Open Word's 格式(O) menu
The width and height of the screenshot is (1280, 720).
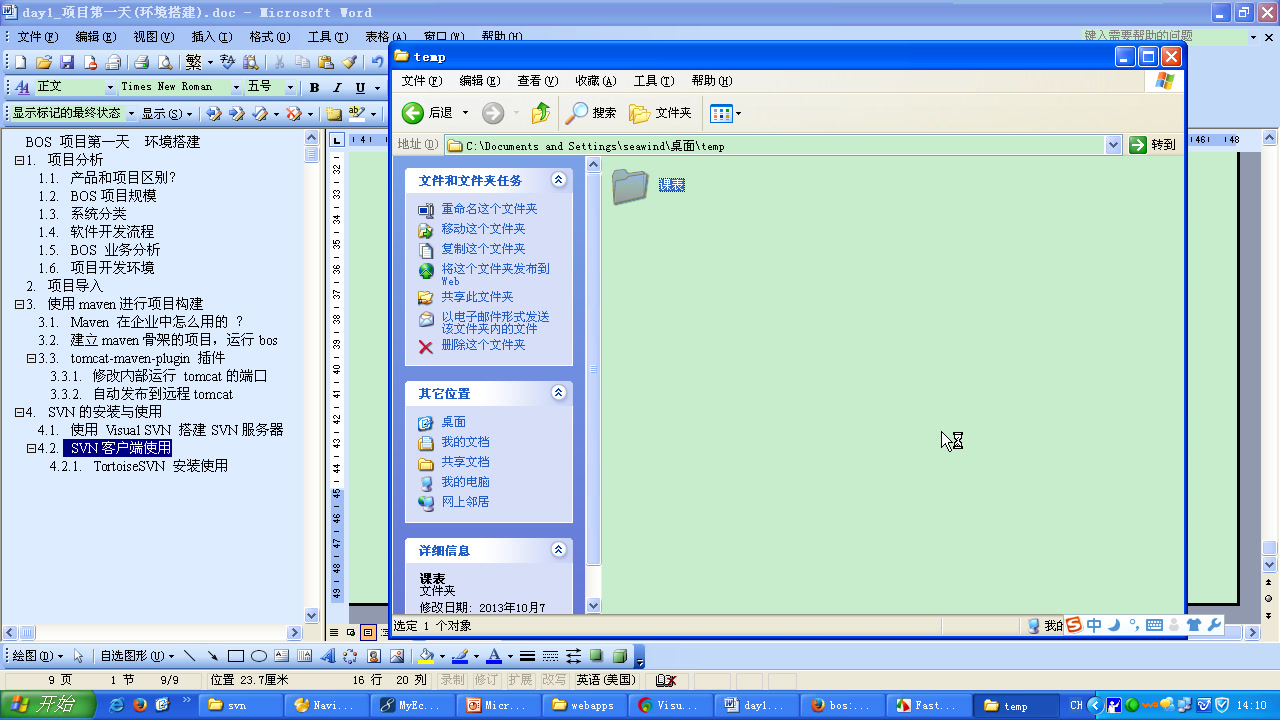coord(269,37)
